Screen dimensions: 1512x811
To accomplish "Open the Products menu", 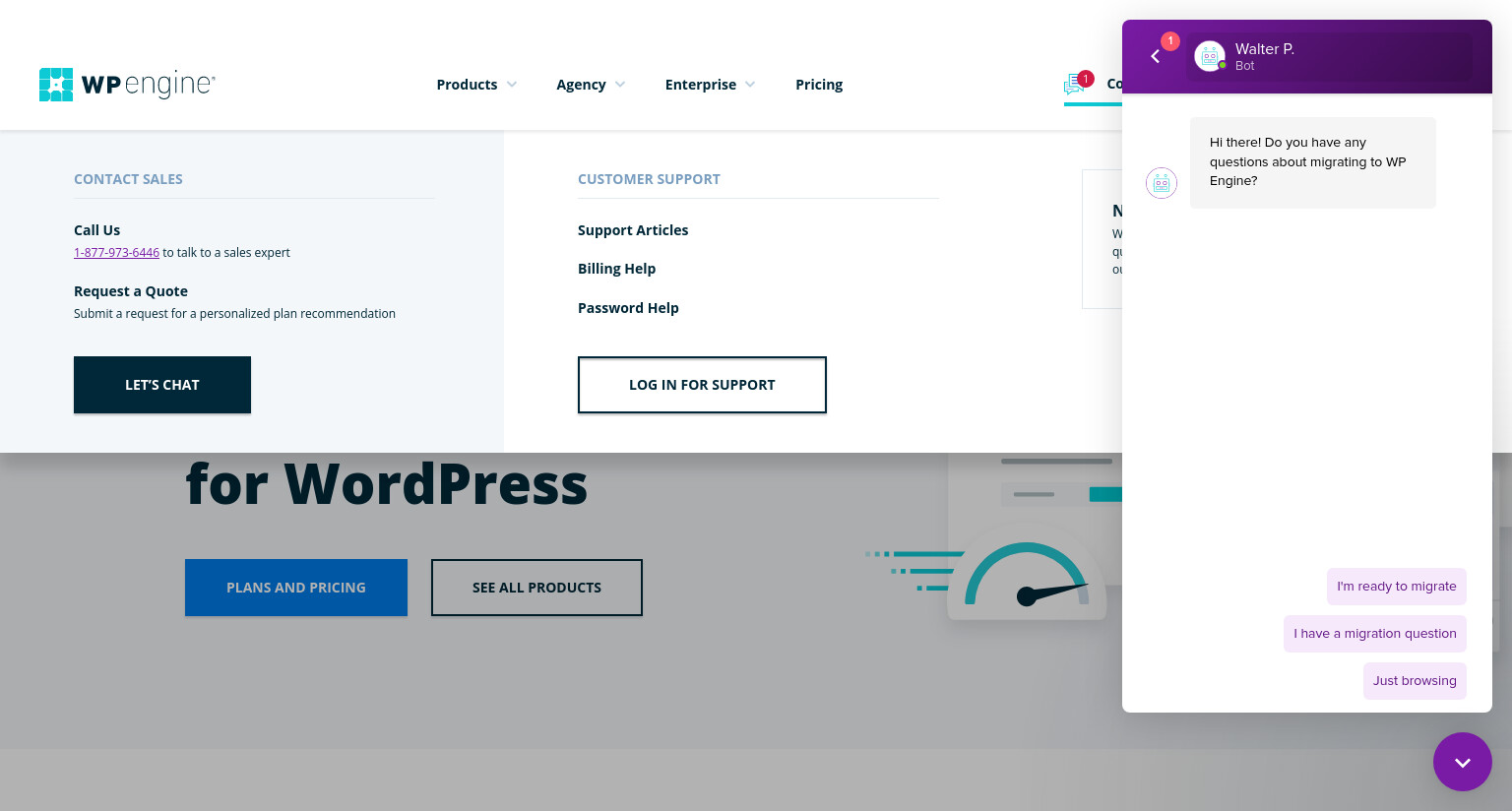I will (467, 85).
